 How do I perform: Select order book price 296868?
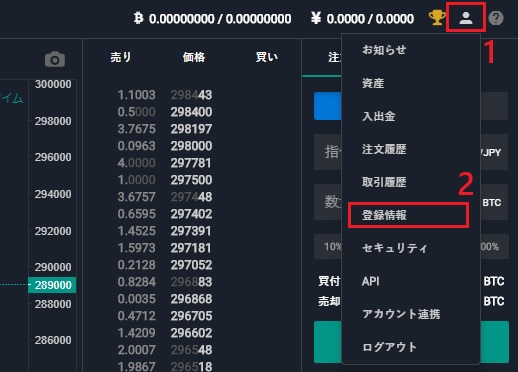191,299
